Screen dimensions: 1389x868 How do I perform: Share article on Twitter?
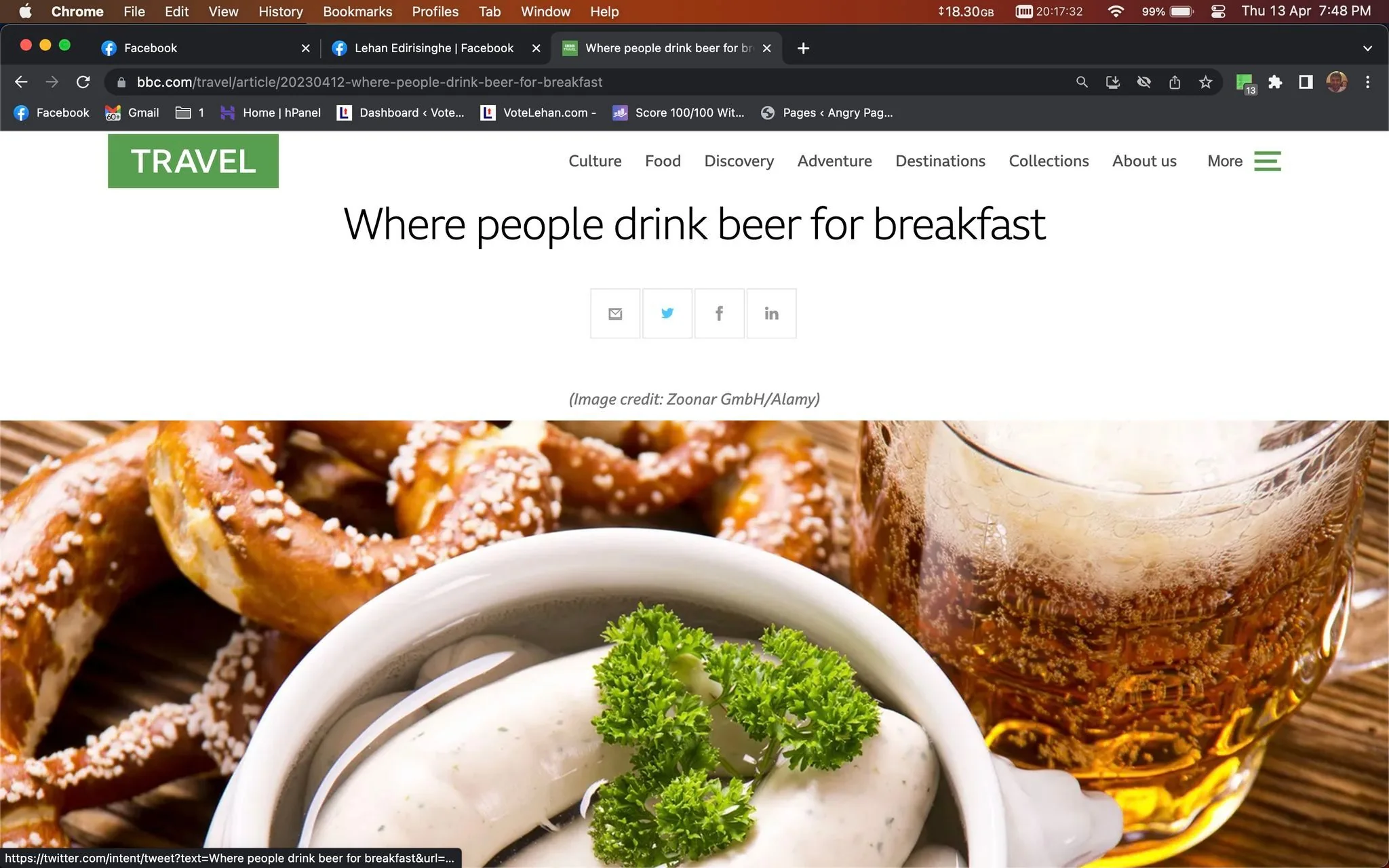(667, 313)
